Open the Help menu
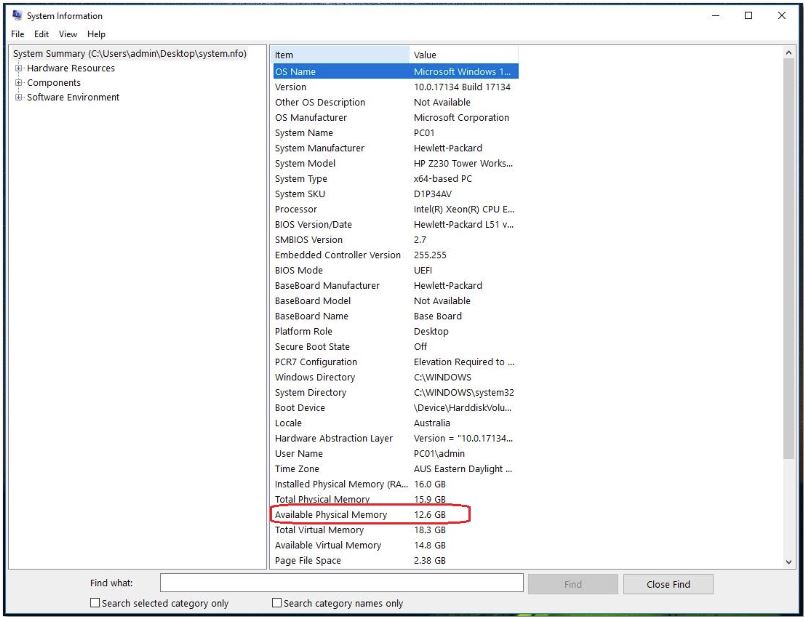The image size is (804, 617). point(96,34)
